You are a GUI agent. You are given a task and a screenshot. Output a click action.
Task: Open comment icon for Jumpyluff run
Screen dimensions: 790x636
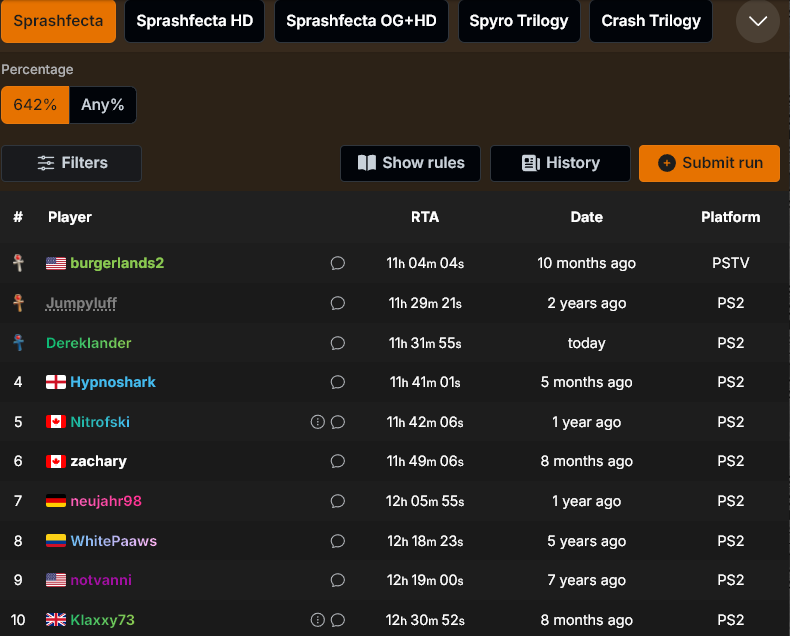click(338, 303)
